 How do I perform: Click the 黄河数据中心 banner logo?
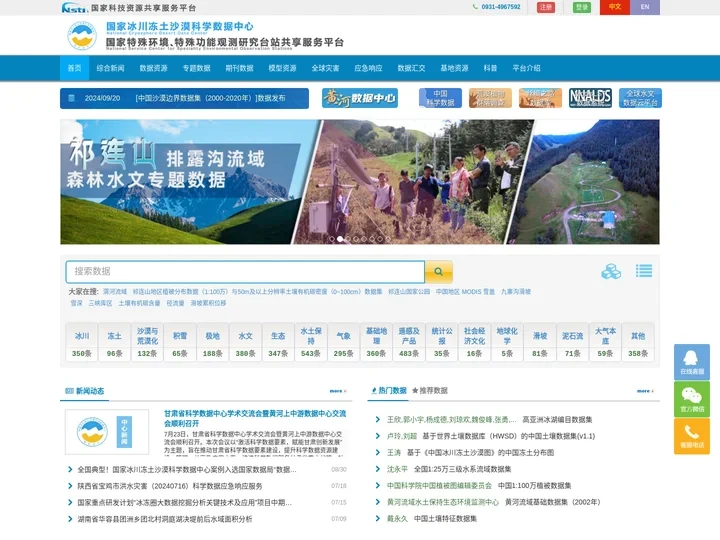click(x=360, y=98)
